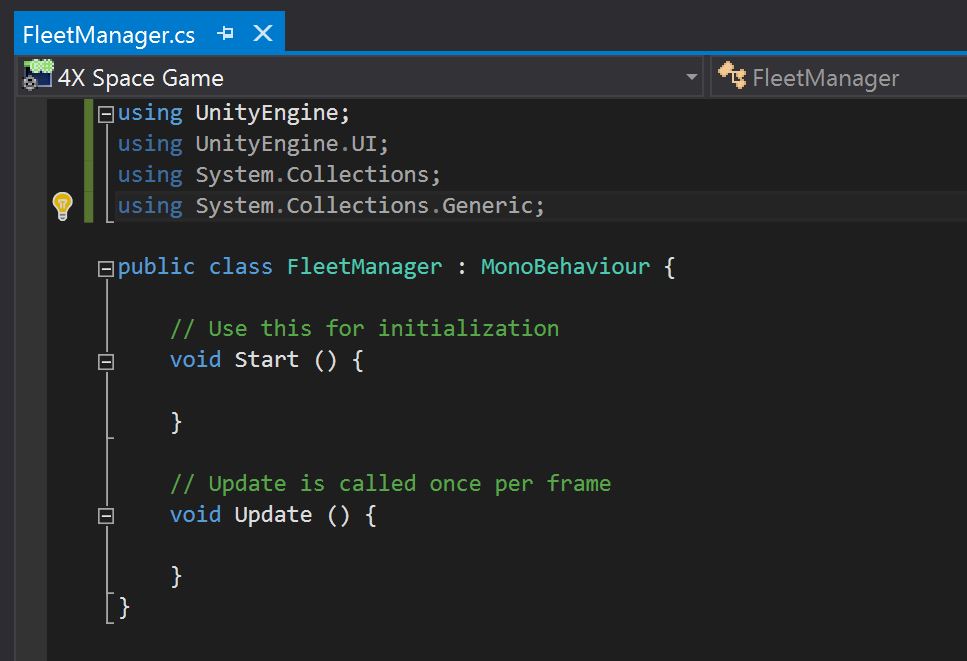Screen dimensions: 967x661
Task: Close the FleetManager.cs tab
Action: [263, 34]
